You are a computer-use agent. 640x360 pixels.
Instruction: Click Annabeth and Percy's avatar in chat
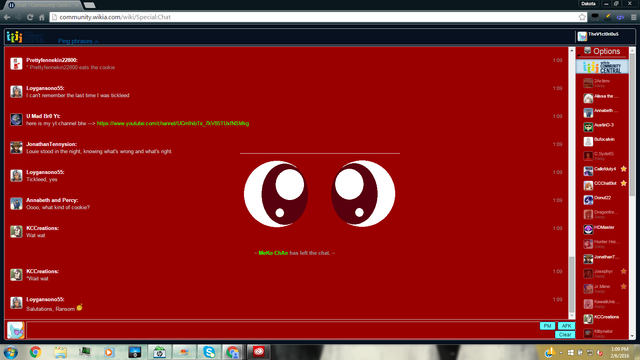point(16,203)
